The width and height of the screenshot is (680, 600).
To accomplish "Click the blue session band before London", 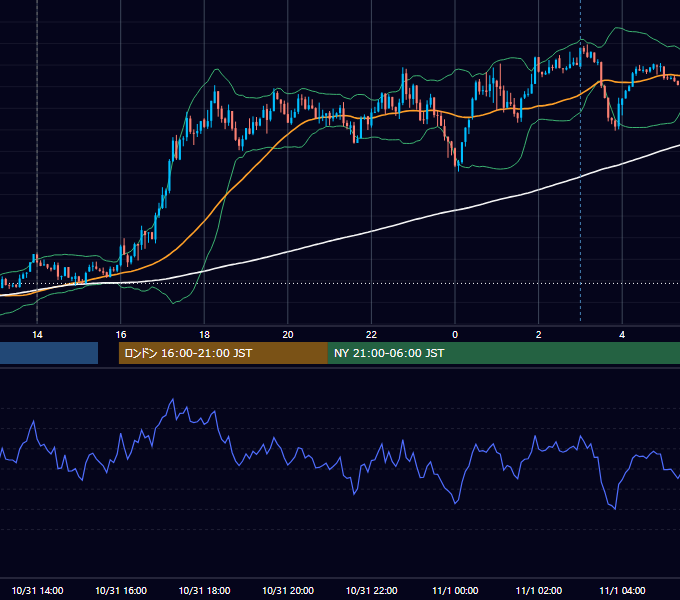I will pos(49,353).
